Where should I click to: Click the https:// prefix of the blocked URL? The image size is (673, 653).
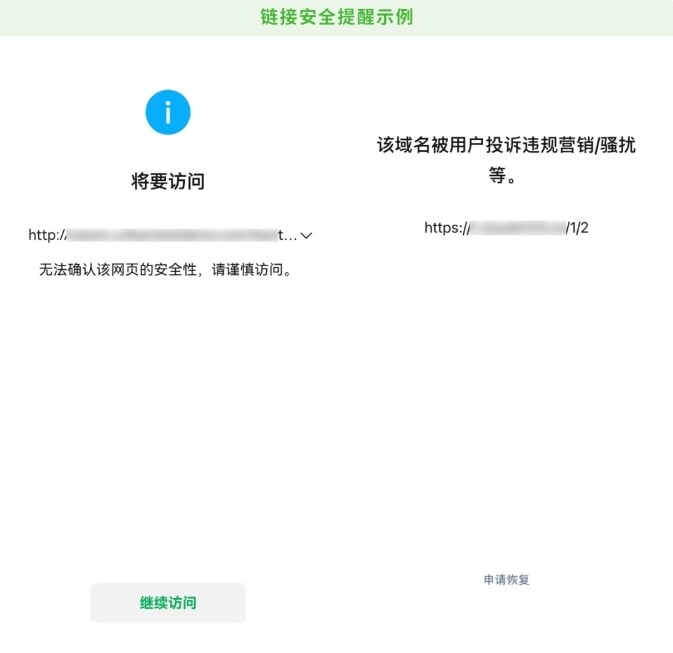[446, 228]
